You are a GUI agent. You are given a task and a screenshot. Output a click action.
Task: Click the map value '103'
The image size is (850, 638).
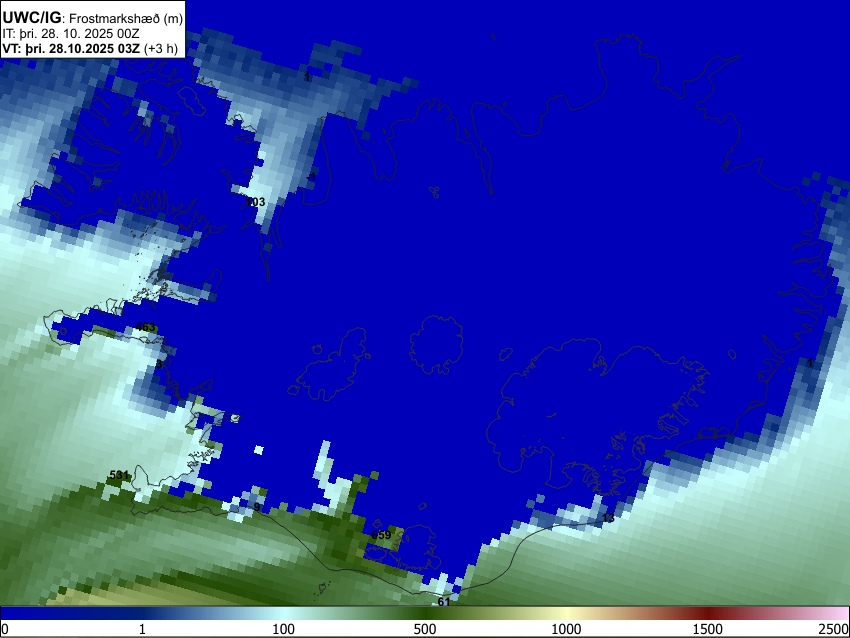pos(256,202)
